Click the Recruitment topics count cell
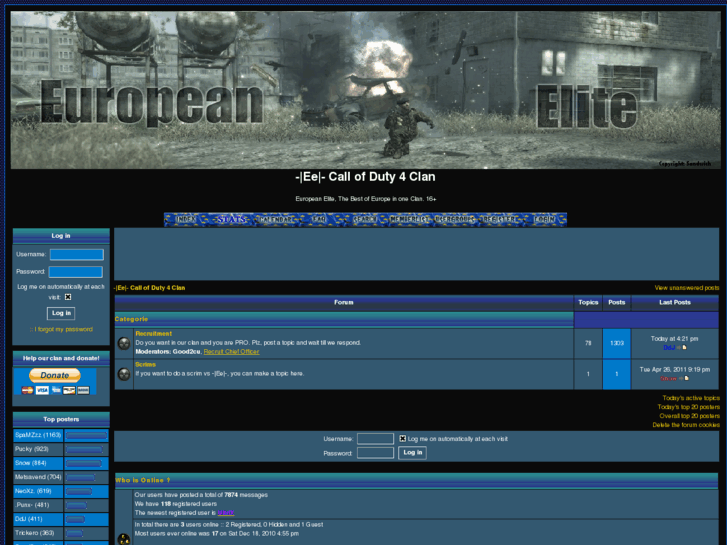 [x=588, y=343]
